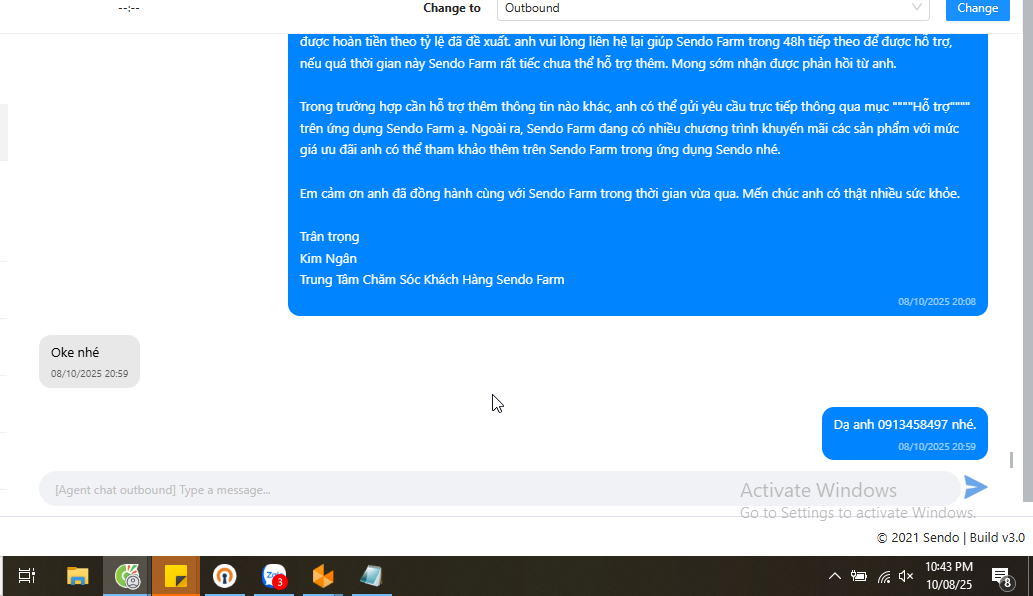Send the message with the paper-plane icon
This screenshot has width=1033, height=596.
[975, 487]
